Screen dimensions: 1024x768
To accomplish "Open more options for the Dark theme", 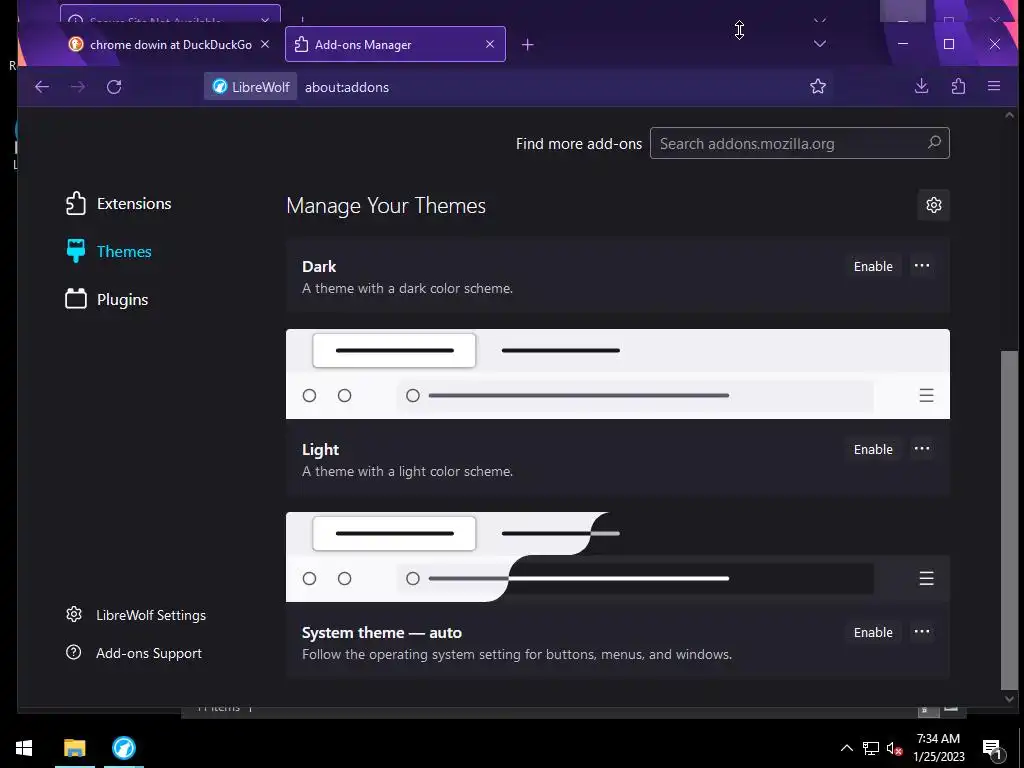I will [x=921, y=266].
